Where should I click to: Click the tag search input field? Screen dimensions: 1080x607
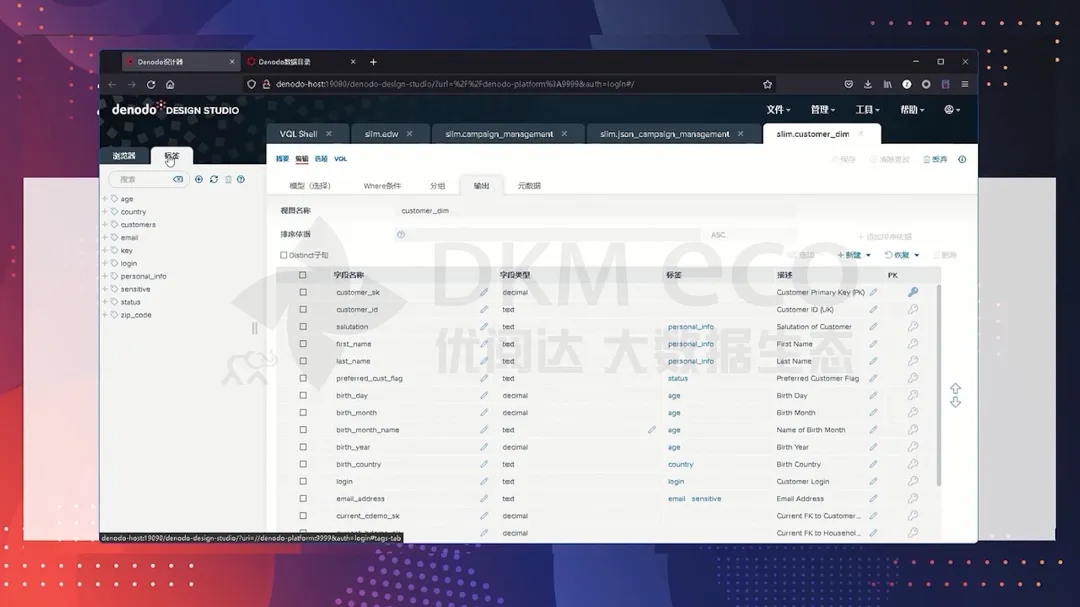tap(141, 180)
